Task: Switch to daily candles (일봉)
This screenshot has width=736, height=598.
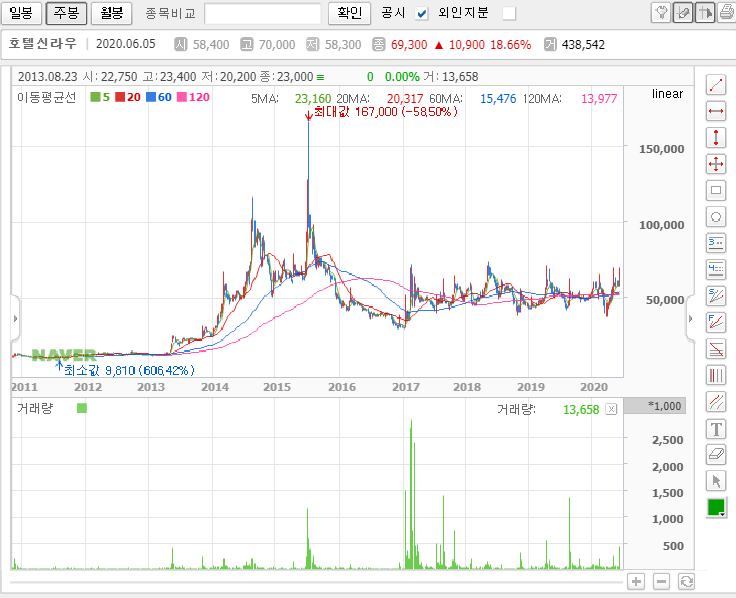Action: (x=21, y=13)
